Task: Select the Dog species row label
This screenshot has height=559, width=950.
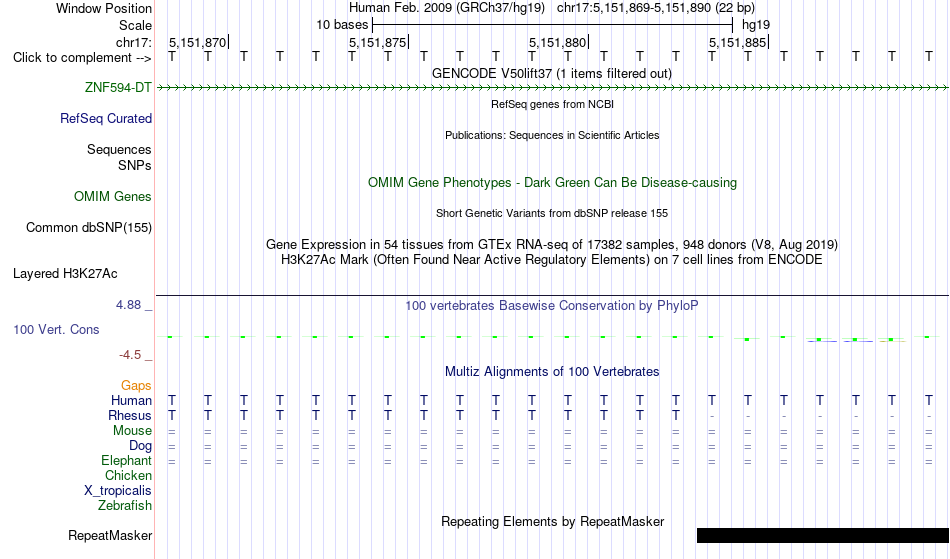Action: [141, 446]
